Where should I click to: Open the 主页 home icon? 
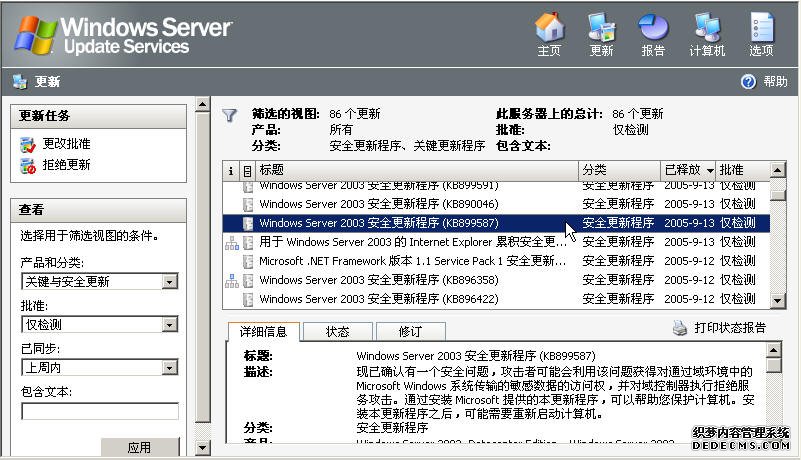550,28
